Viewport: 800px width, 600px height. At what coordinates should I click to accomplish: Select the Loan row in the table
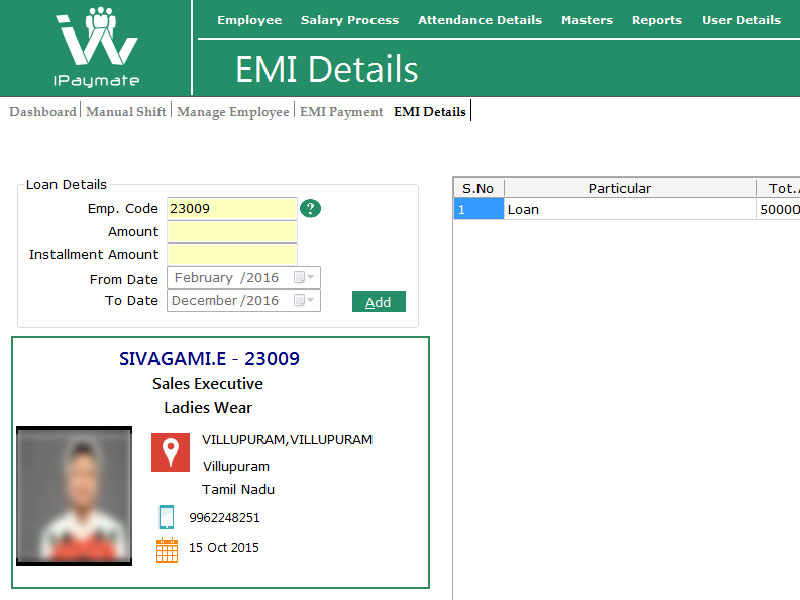(629, 210)
